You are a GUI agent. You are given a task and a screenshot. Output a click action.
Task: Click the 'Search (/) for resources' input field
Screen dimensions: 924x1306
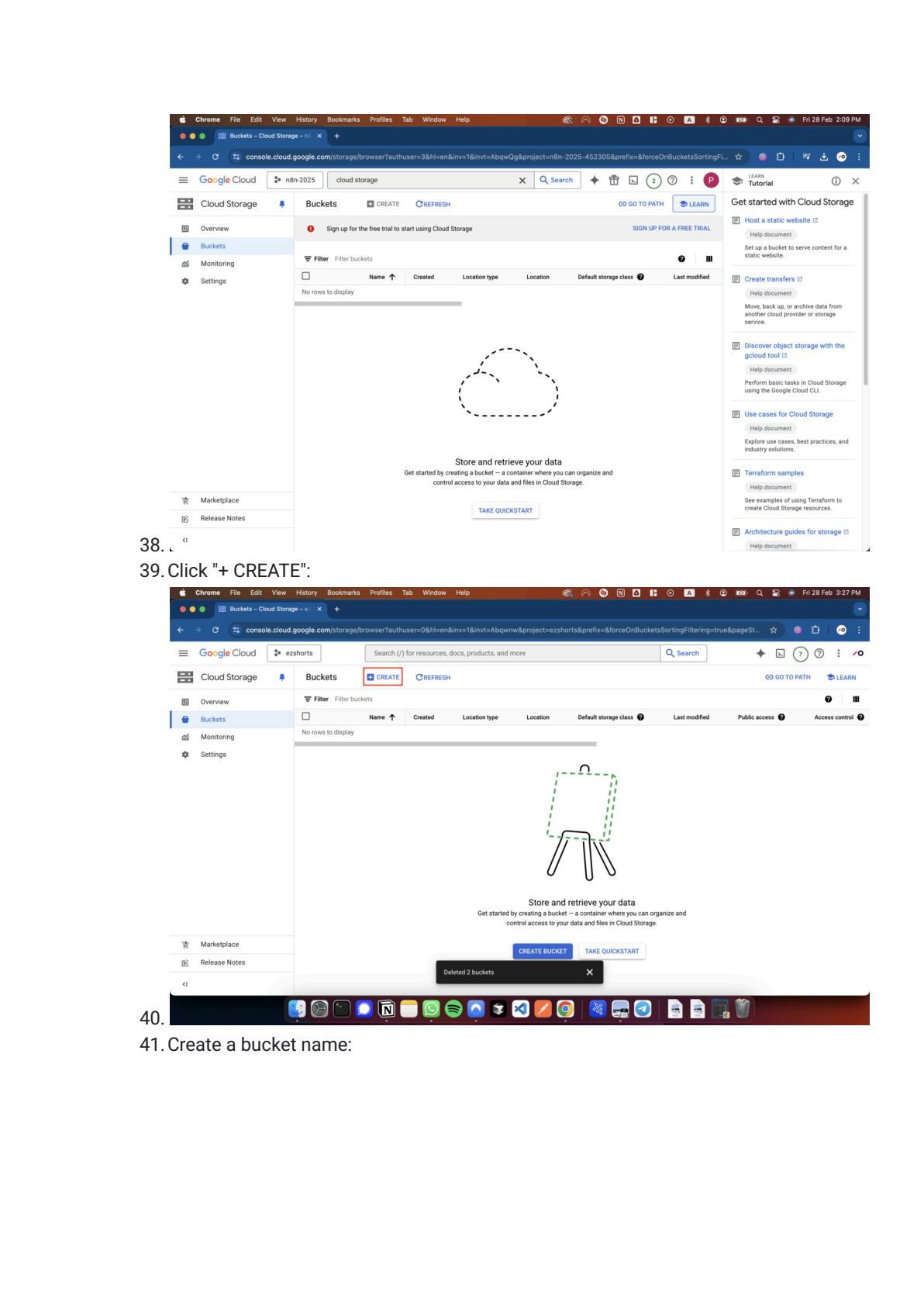click(512, 653)
